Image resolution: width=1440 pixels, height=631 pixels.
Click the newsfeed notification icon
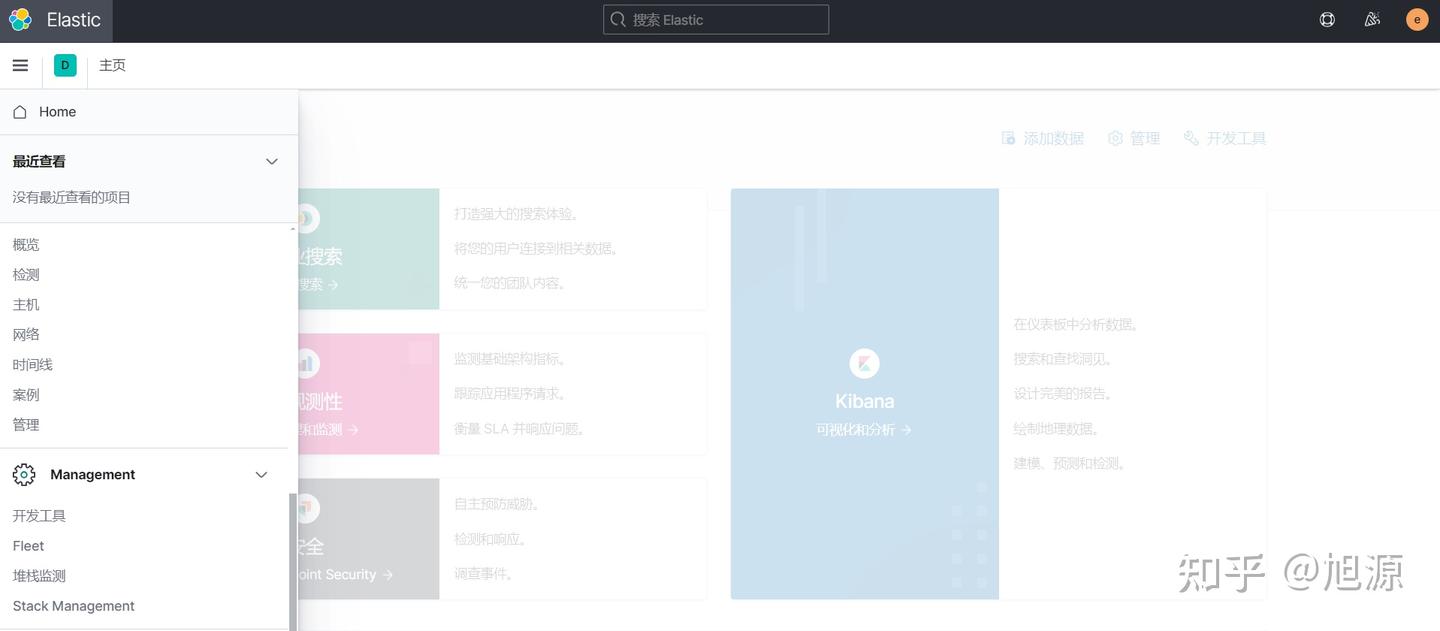pos(1370,17)
